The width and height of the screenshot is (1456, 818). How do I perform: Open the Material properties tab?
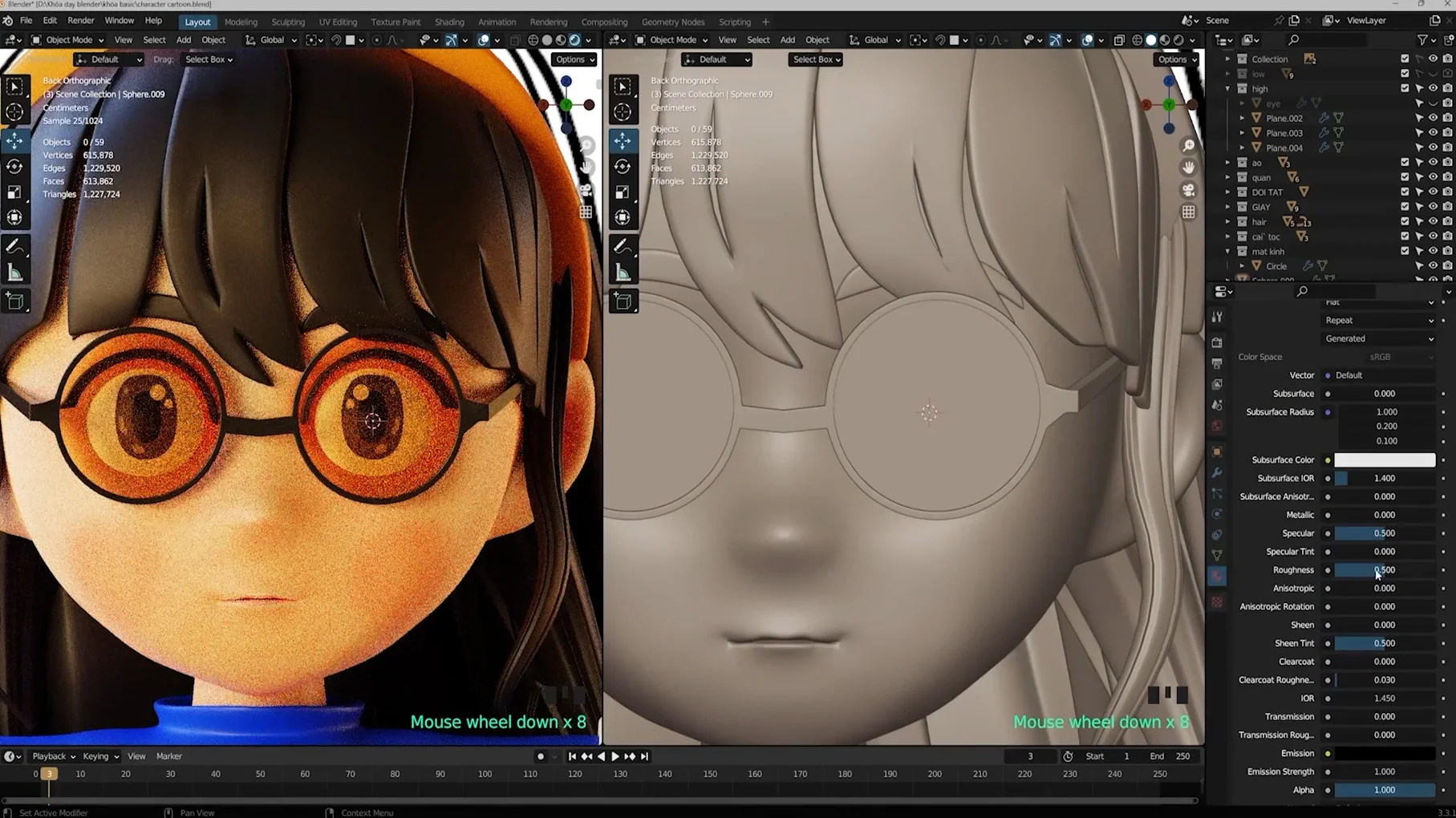[1217, 576]
